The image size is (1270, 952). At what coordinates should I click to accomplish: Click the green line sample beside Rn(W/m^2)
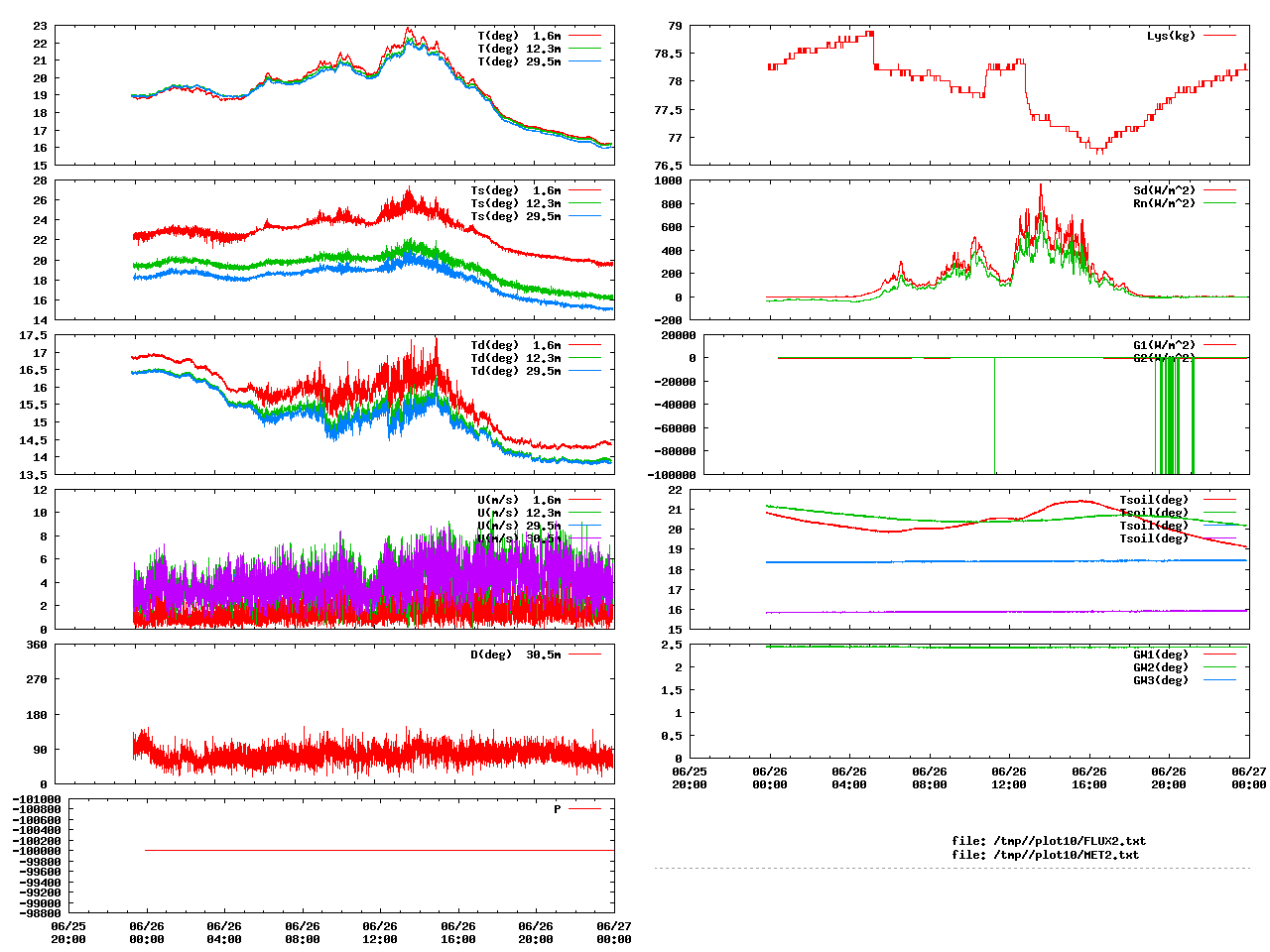1220,203
